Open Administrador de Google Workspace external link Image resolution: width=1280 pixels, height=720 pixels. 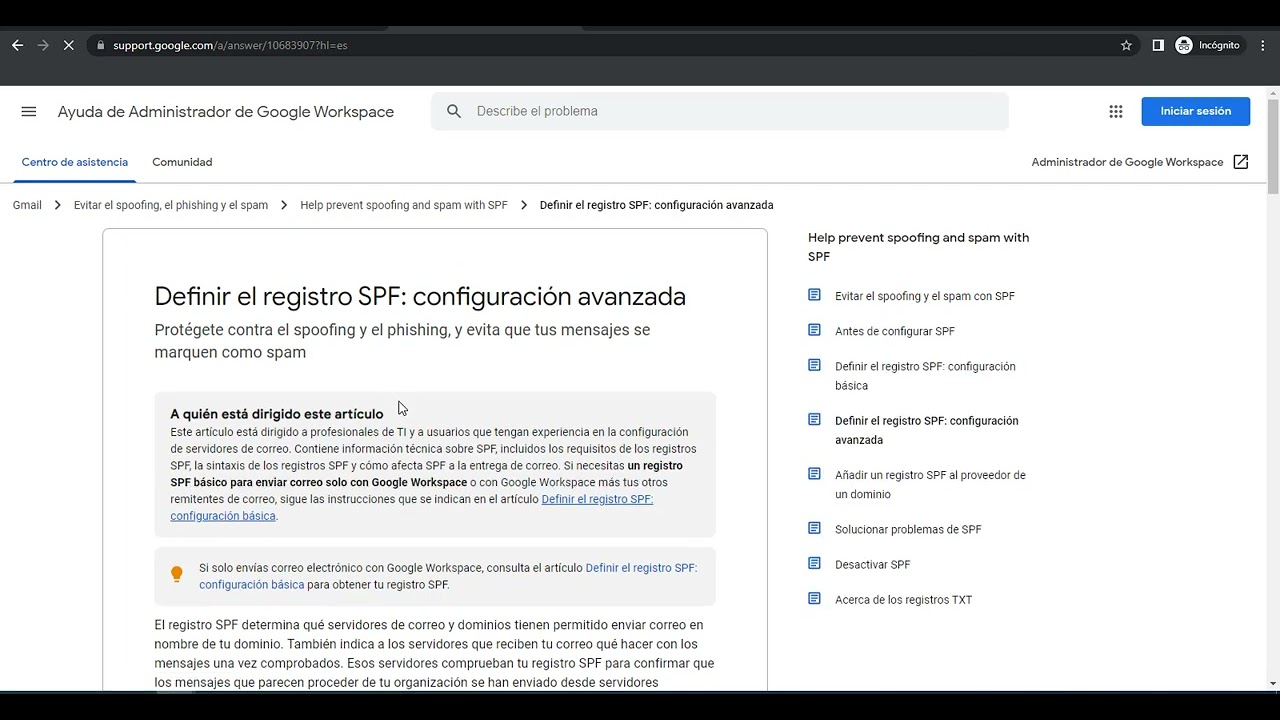pos(1140,162)
